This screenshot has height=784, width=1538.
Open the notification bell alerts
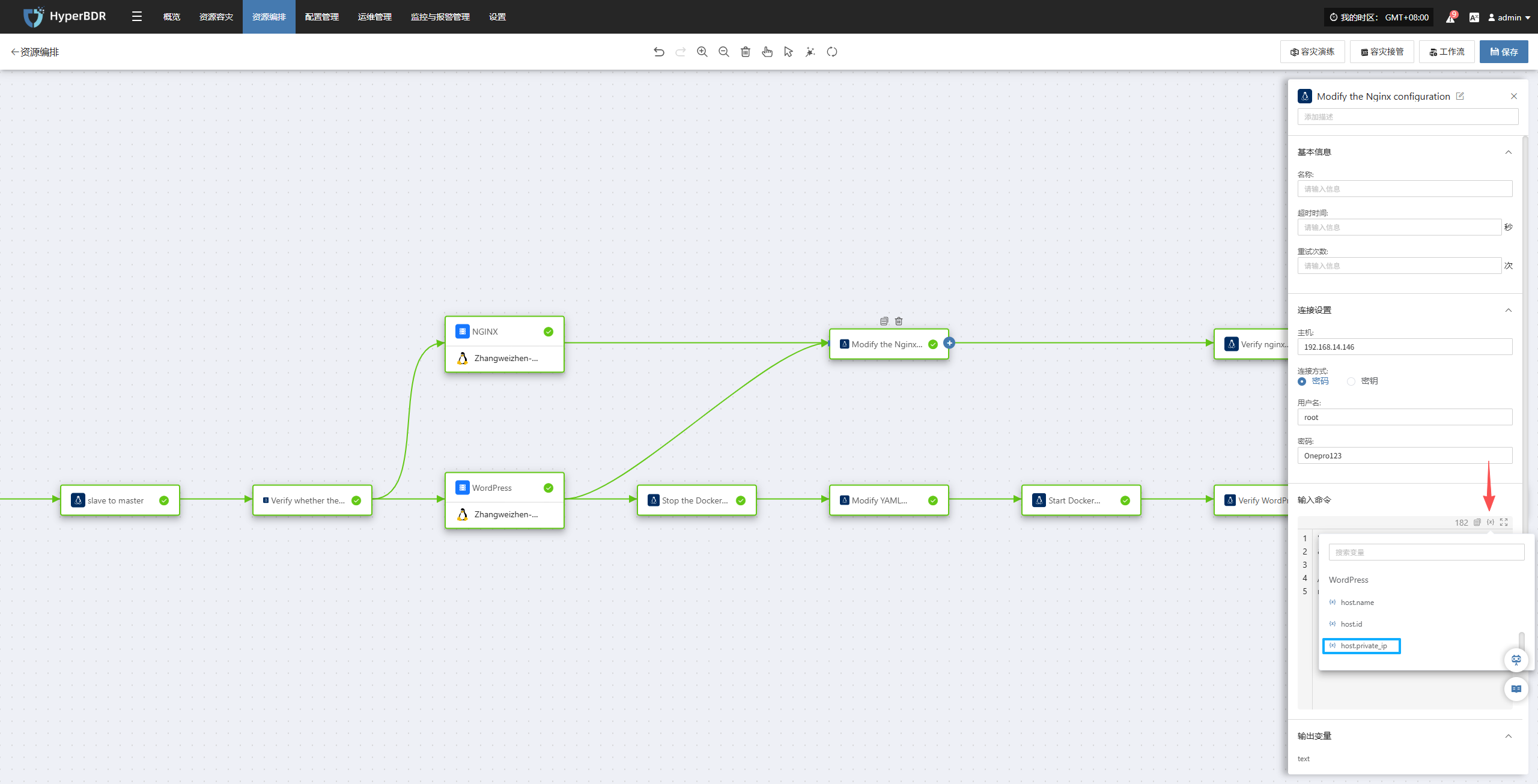(1450, 17)
